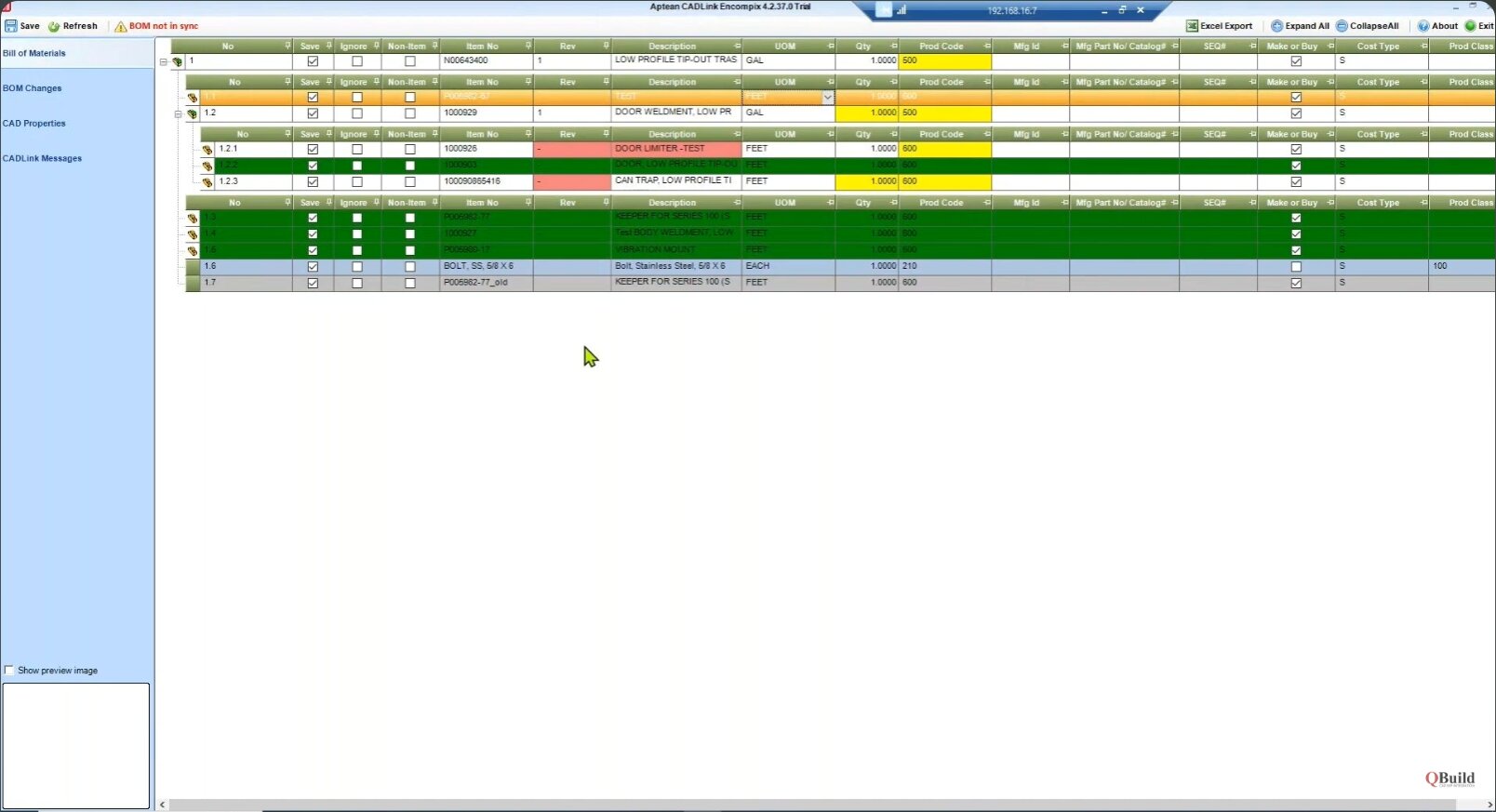Click the Save floppy disk icon in the toolbar
The height and width of the screenshot is (812, 1496).
10,26
